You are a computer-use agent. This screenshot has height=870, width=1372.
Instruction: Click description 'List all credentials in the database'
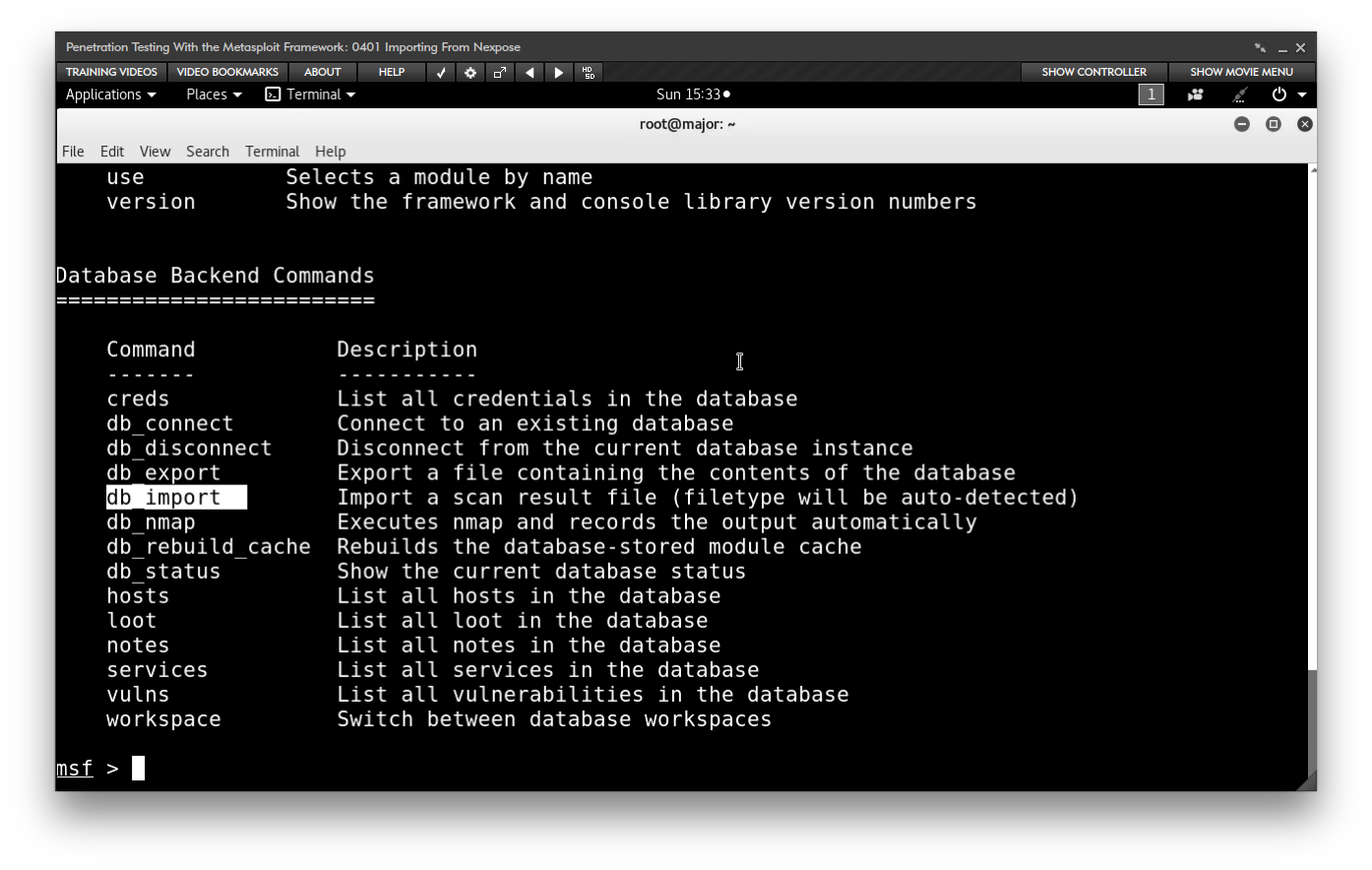click(x=567, y=399)
